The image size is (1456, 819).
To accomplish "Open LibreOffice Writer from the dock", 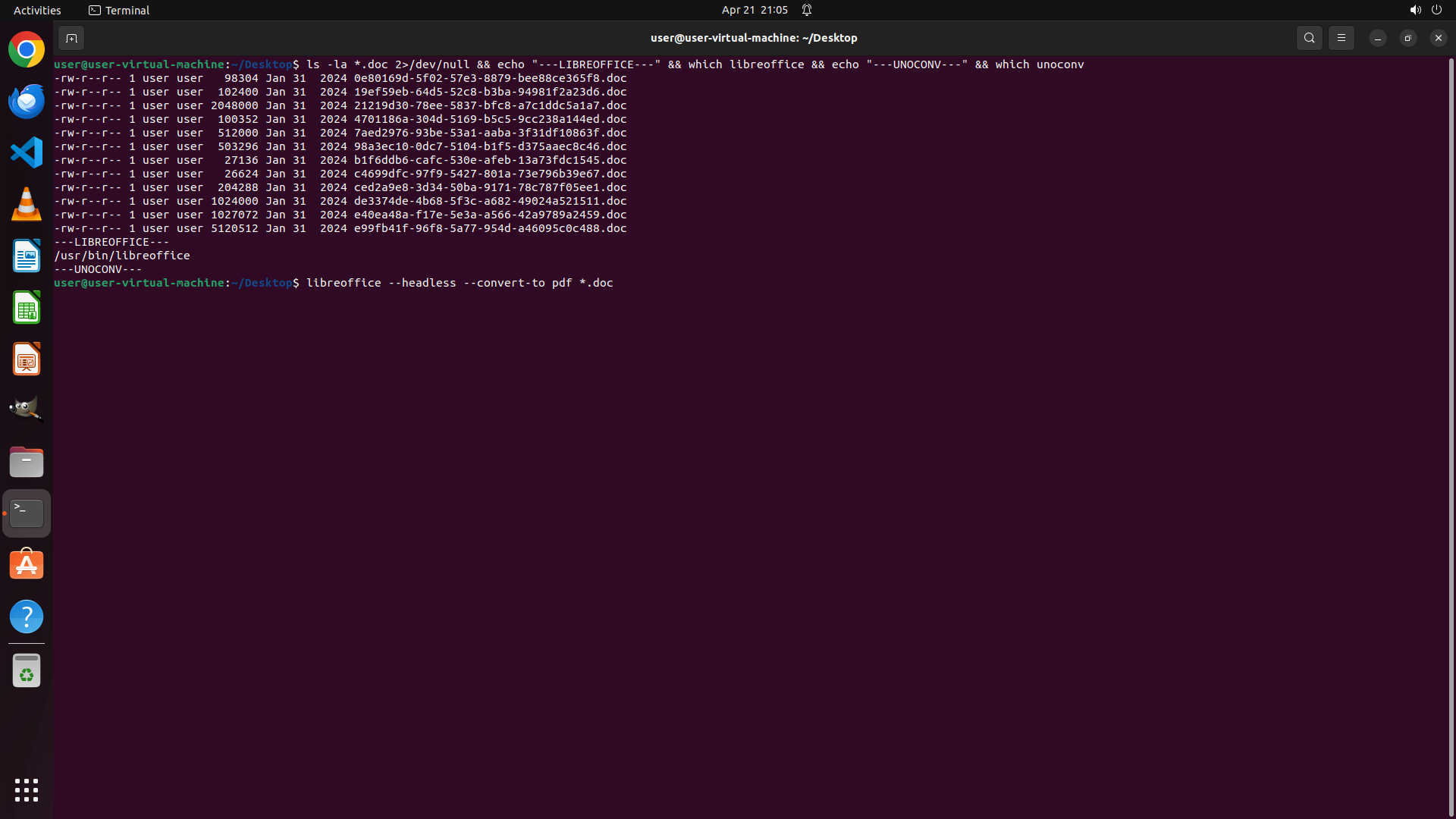I will coord(27,256).
